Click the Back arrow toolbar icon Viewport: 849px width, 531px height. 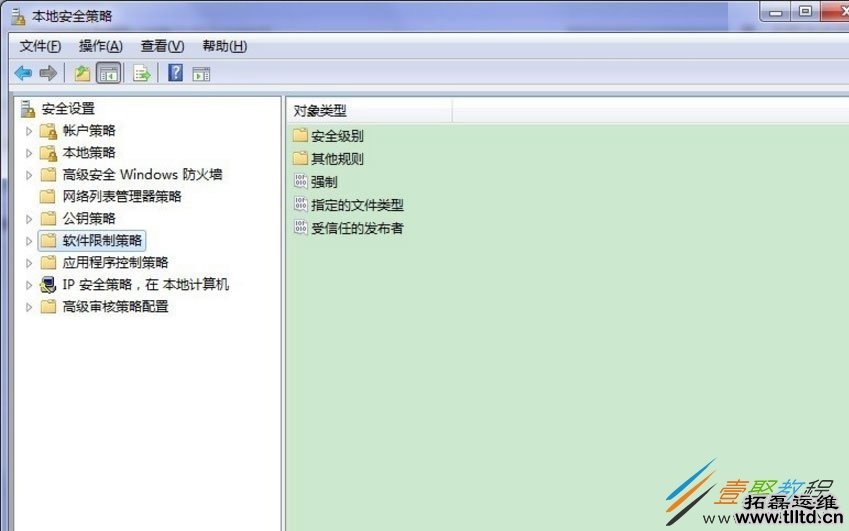click(23, 73)
